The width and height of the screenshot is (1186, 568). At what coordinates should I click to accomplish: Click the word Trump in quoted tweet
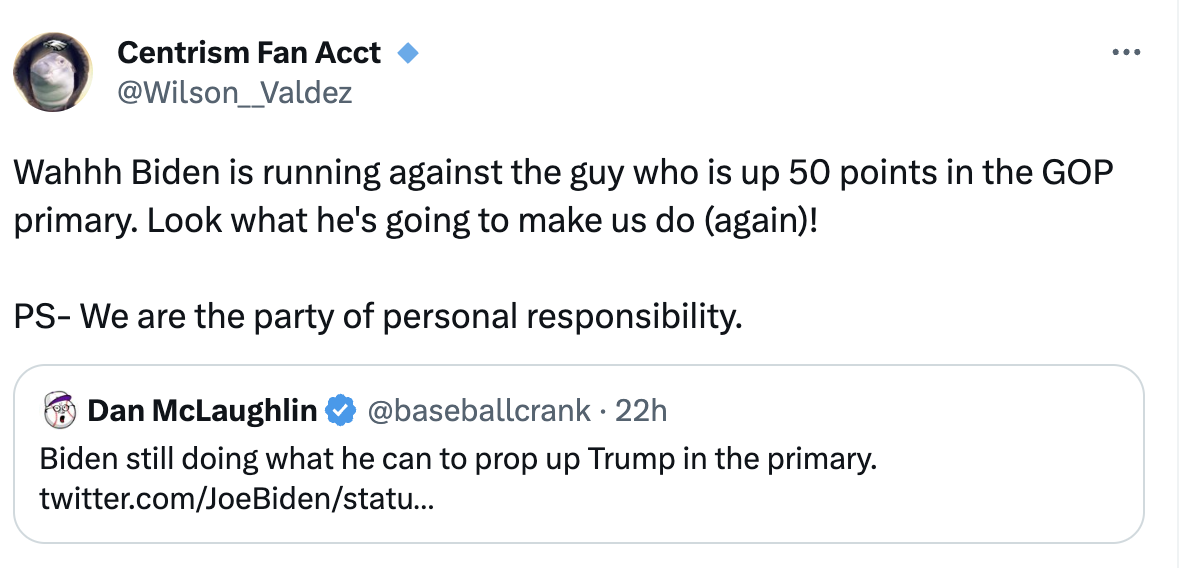[x=631, y=459]
